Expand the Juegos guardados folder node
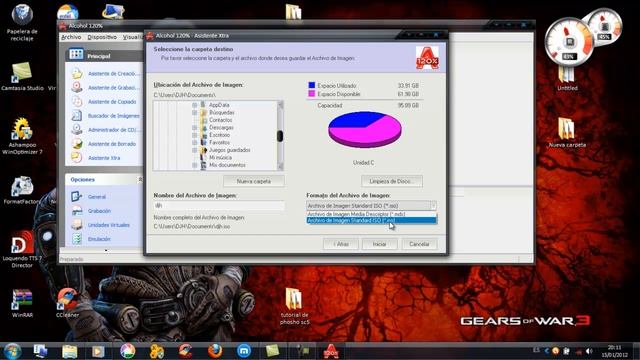 coord(195,150)
